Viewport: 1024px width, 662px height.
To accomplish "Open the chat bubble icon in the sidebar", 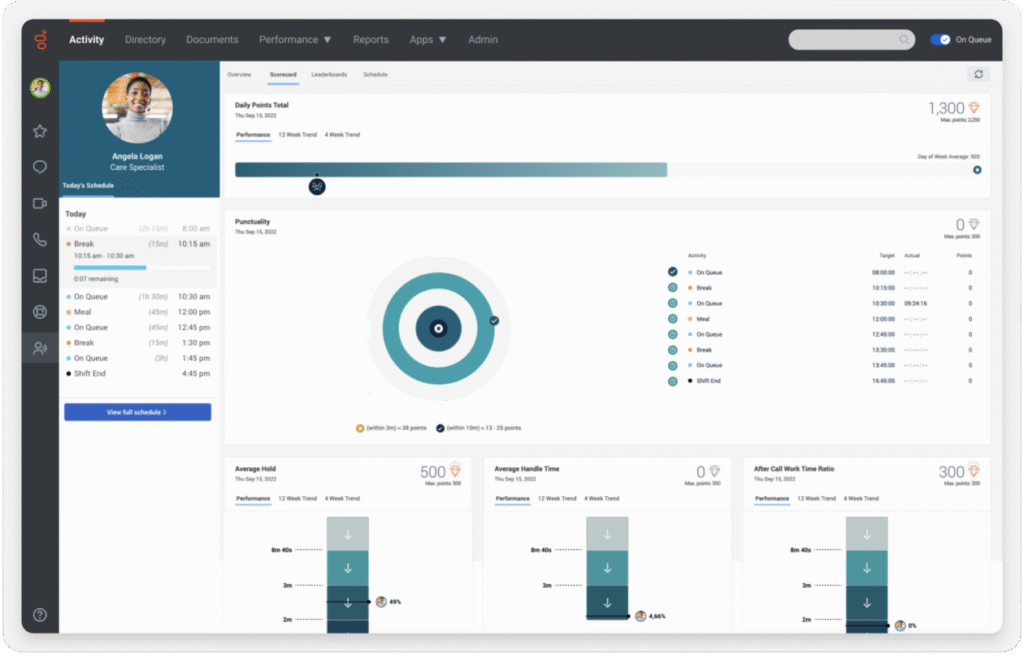I will 40,167.
